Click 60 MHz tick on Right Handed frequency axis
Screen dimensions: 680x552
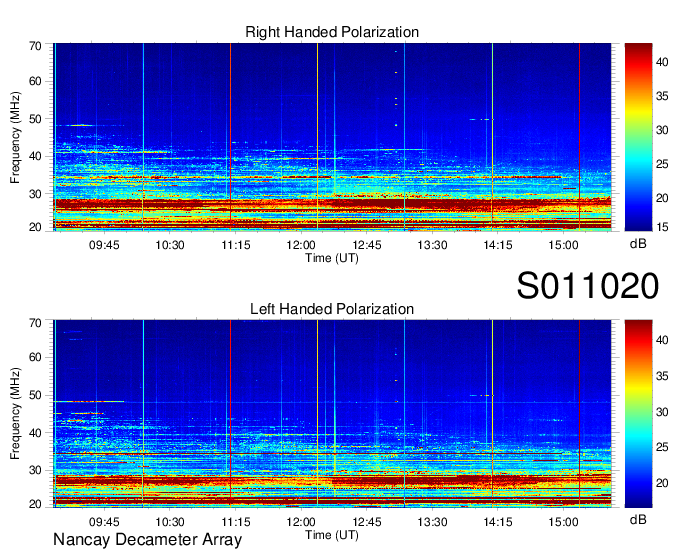click(35, 81)
